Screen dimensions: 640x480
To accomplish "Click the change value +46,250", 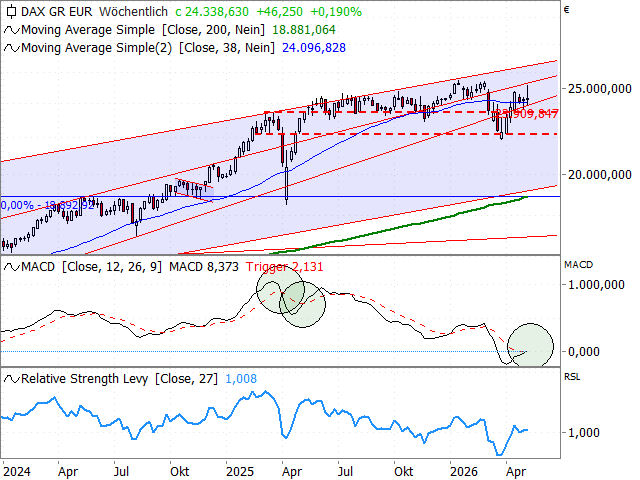I will (x=280, y=12).
